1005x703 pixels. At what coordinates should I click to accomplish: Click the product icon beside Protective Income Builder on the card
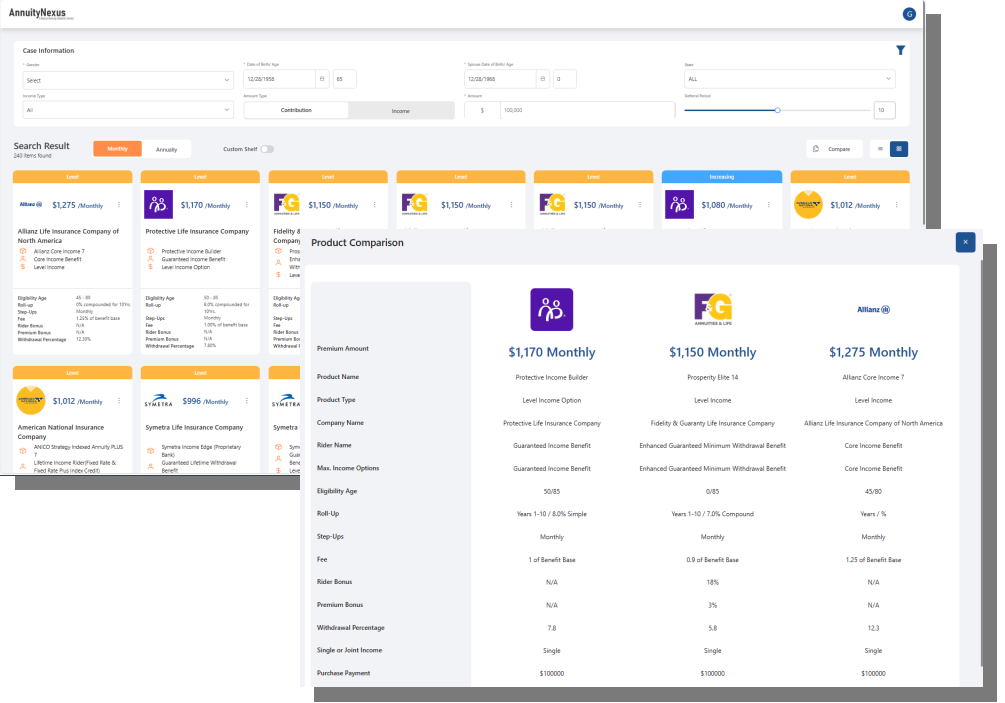pos(151,251)
